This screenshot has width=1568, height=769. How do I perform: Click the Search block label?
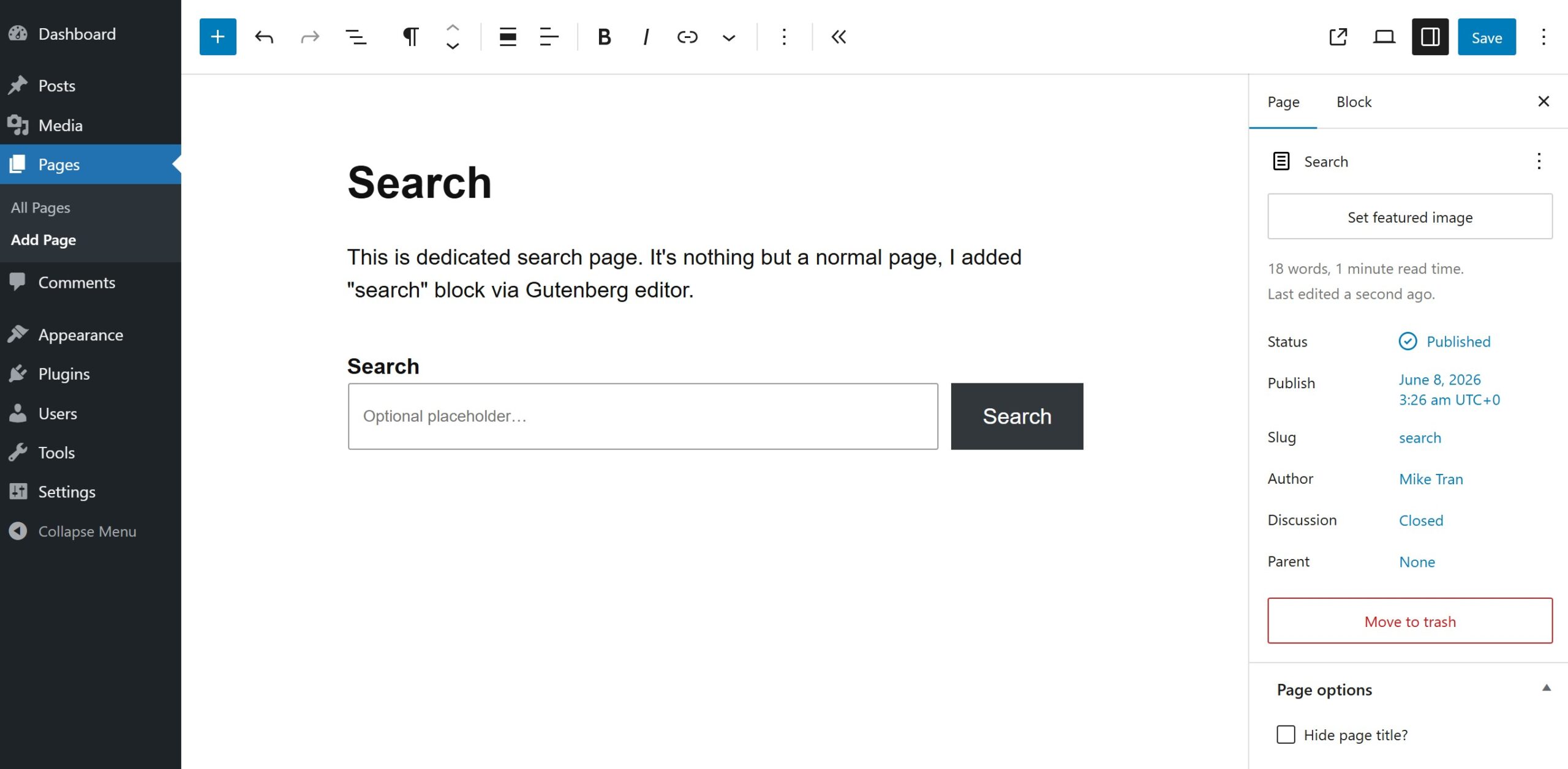383,366
